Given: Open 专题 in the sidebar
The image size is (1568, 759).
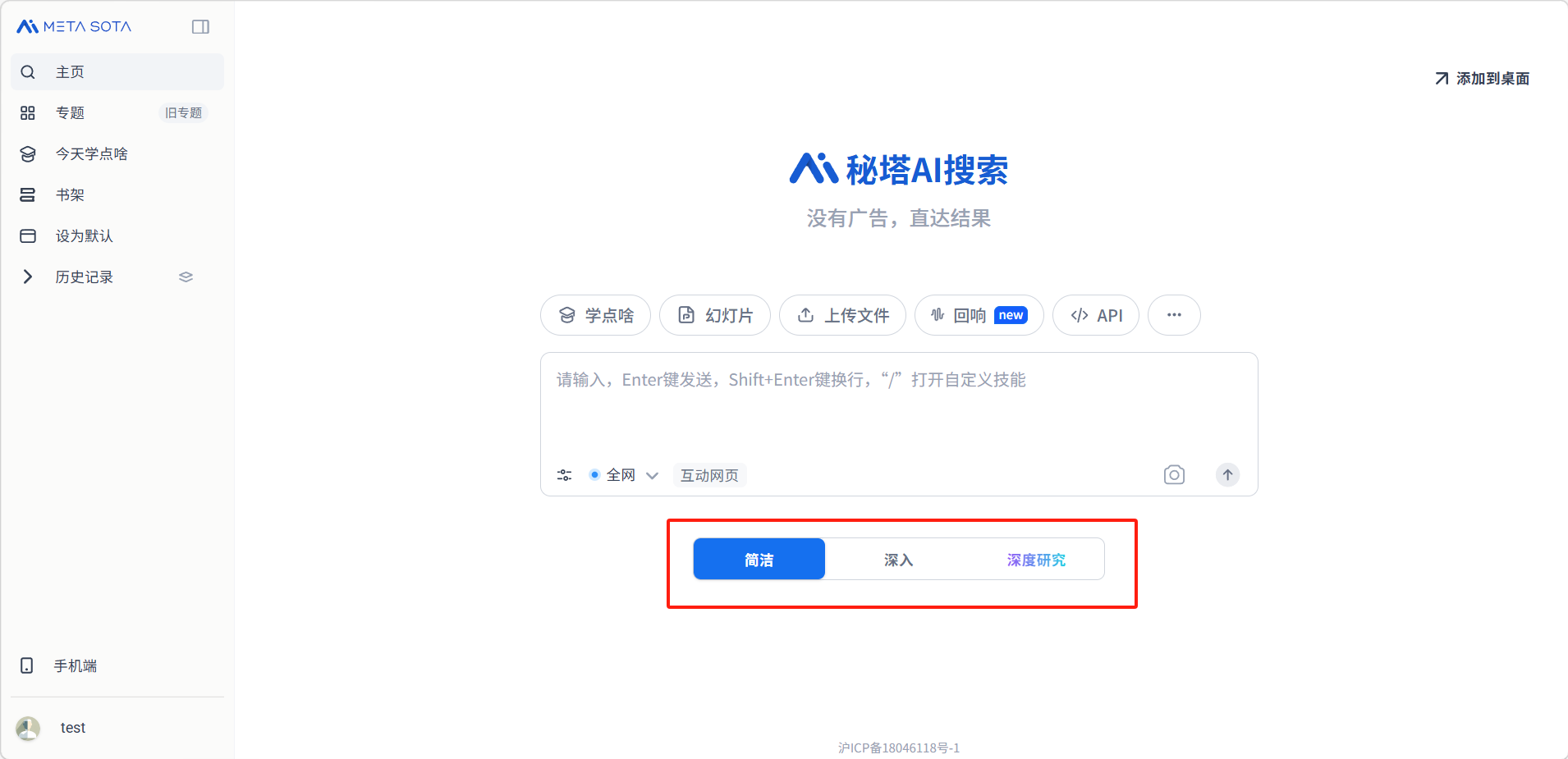Looking at the screenshot, I should pyautogui.click(x=71, y=113).
